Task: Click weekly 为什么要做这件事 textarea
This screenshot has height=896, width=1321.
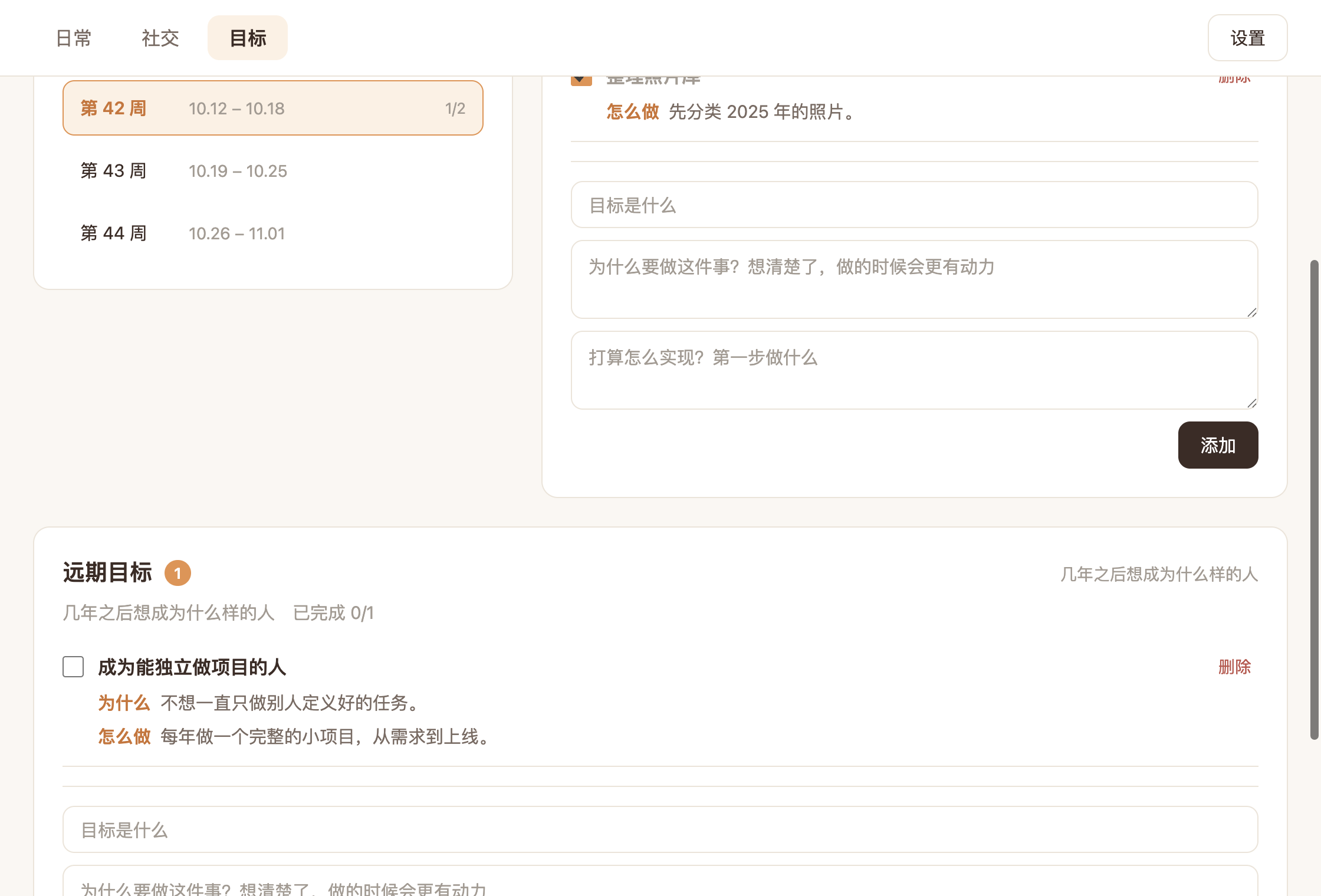Action: point(914,279)
